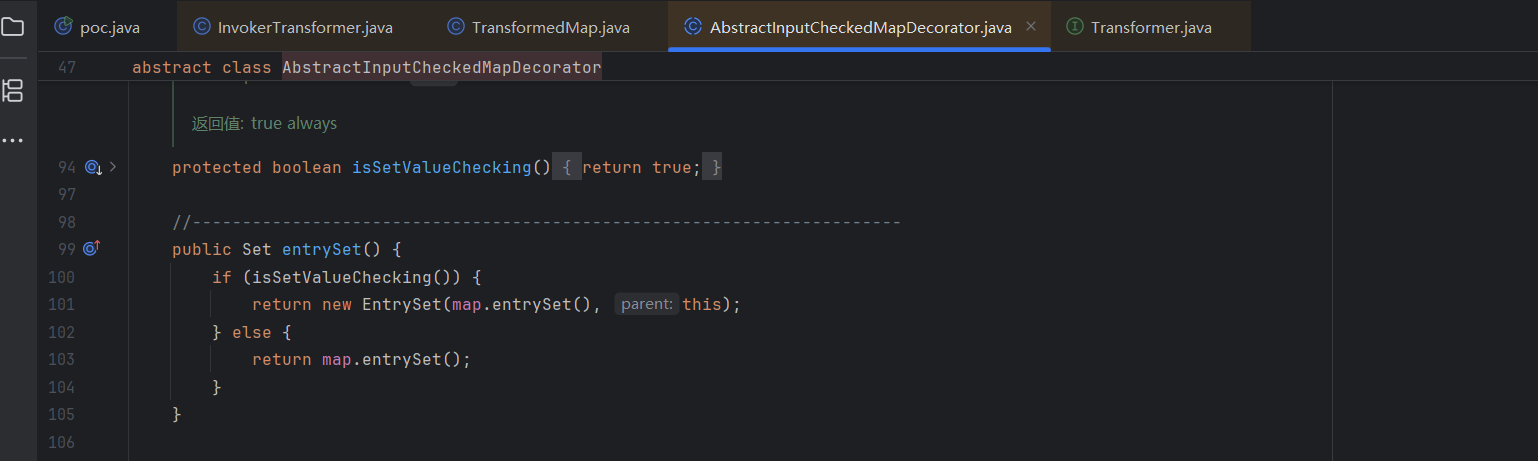This screenshot has width=1538, height=461.
Task: Click line number 103 in the gutter
Action: (x=62, y=359)
